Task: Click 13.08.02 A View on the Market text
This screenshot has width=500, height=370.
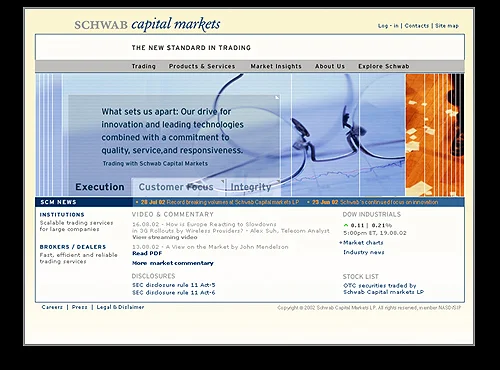Action: click(210, 247)
